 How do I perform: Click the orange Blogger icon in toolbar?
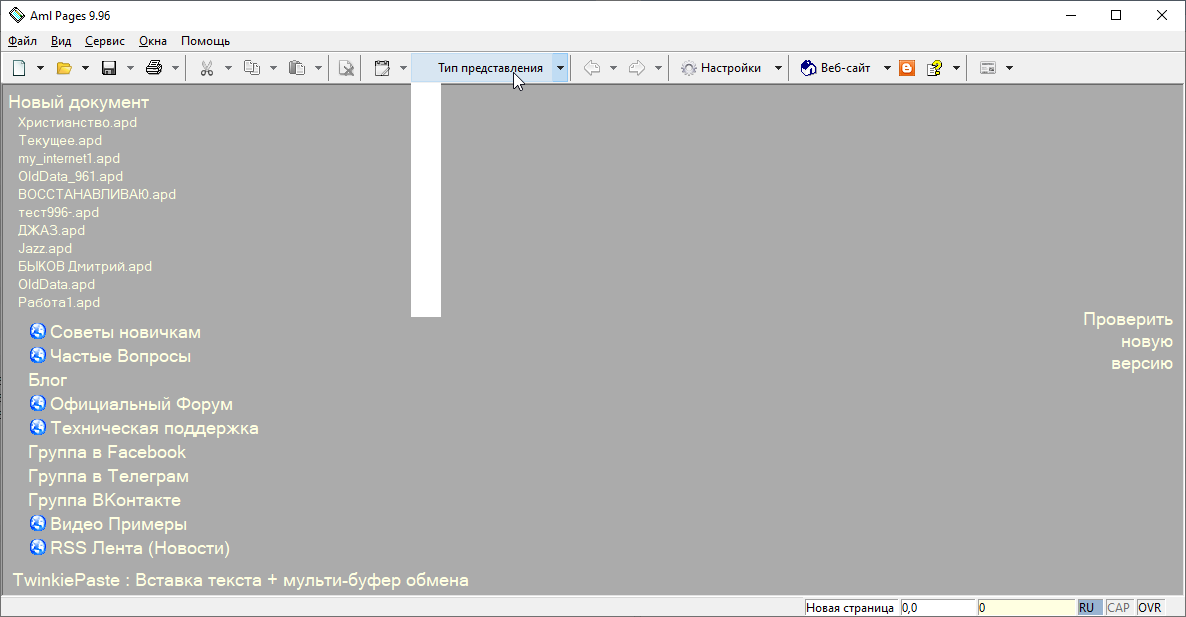pyautogui.click(x=907, y=68)
